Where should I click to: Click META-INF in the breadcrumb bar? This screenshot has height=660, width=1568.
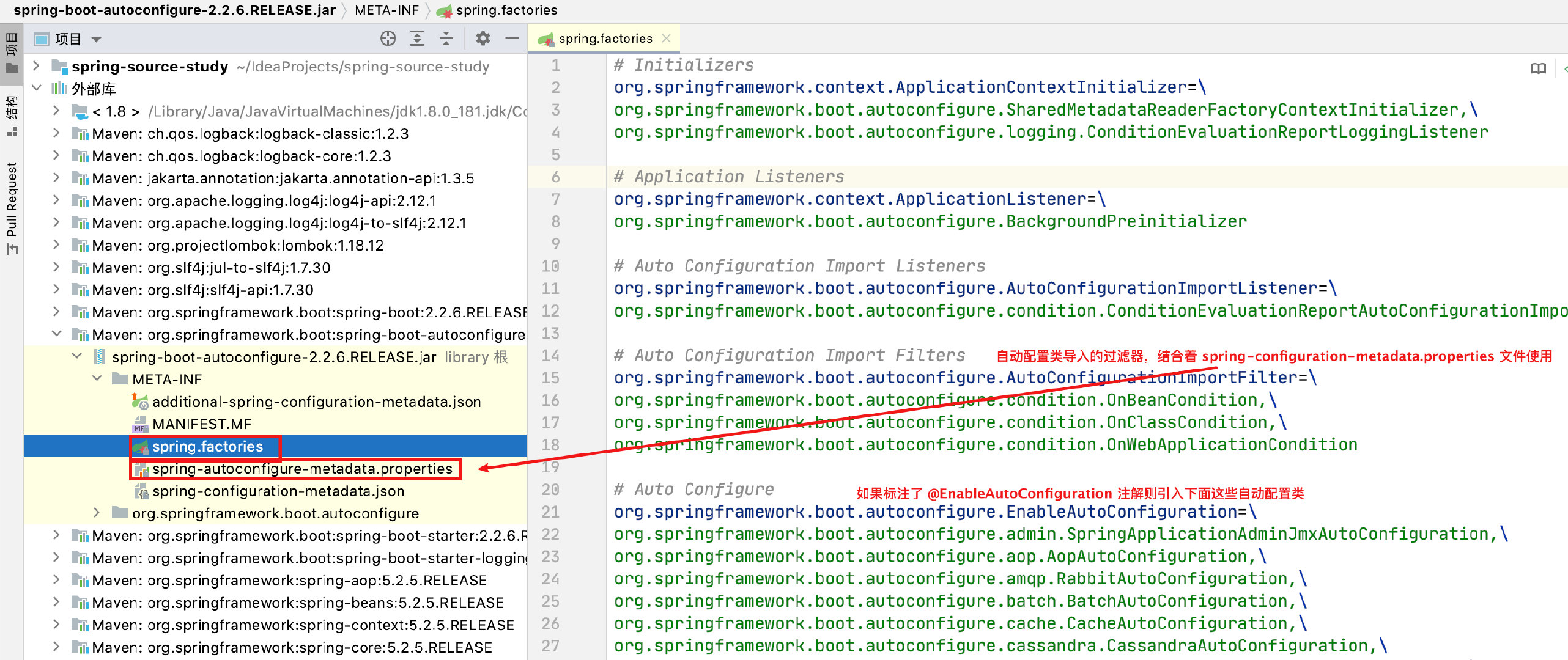coord(386,10)
